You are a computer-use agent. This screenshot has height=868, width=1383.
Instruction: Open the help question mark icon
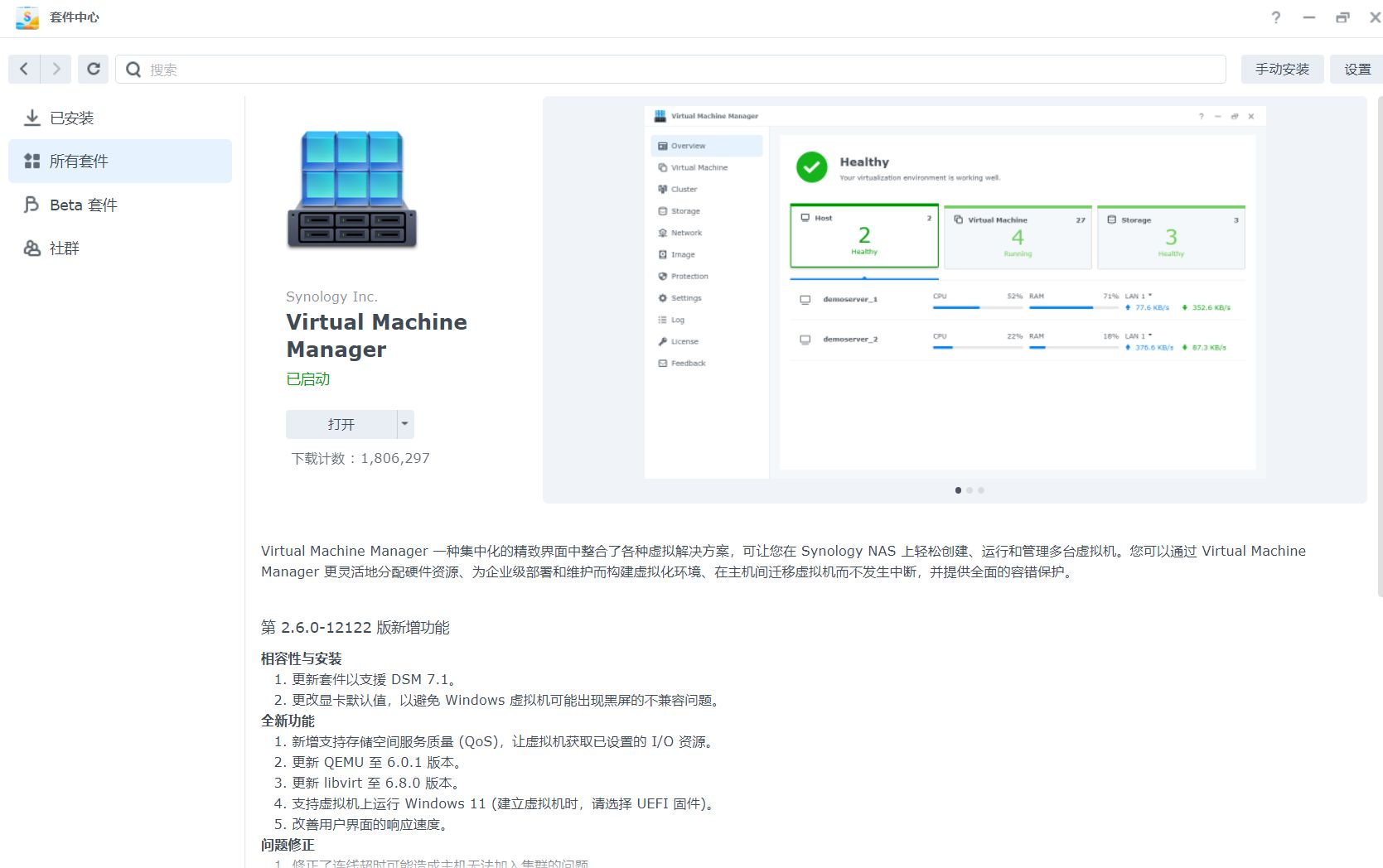pos(1275,17)
